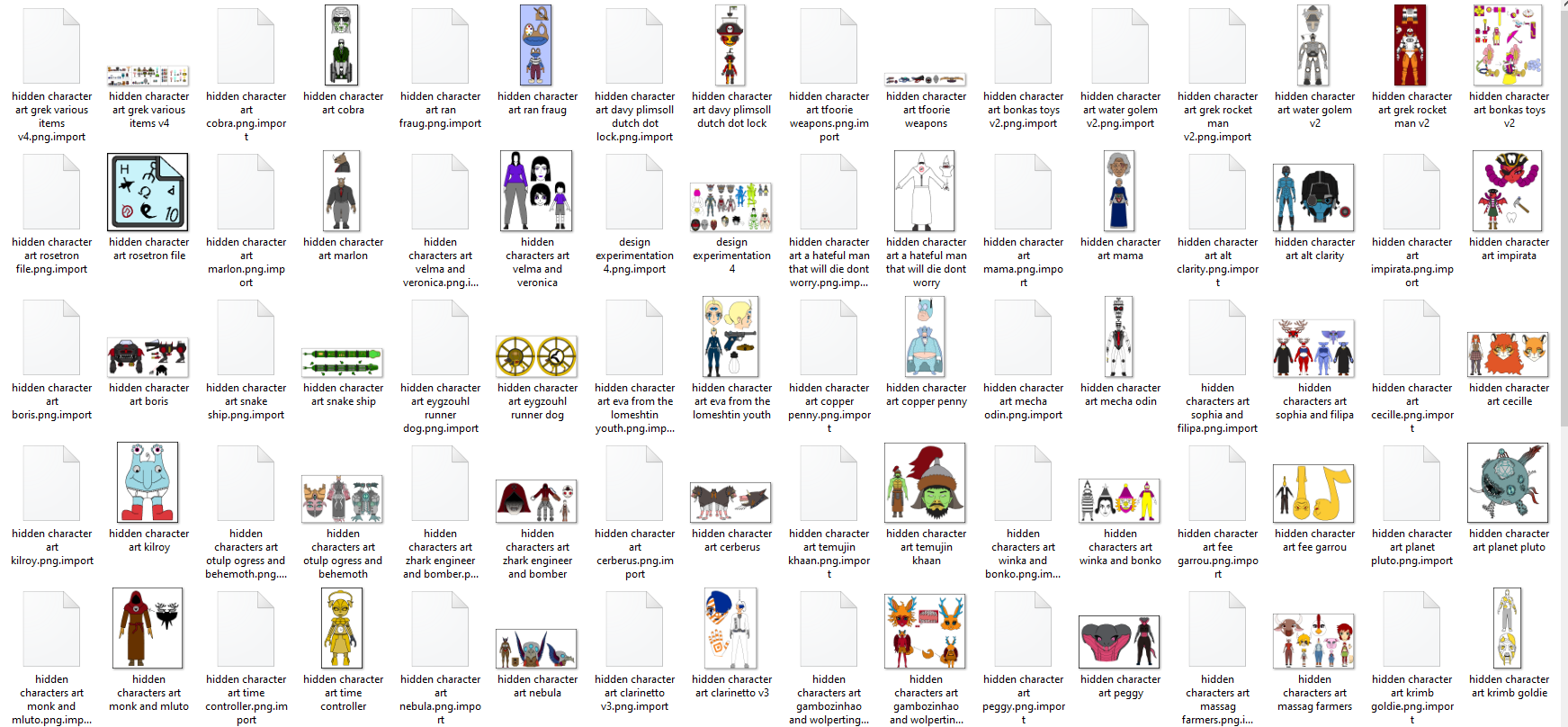
Task: Open the cerberus character art image
Action: click(x=730, y=502)
